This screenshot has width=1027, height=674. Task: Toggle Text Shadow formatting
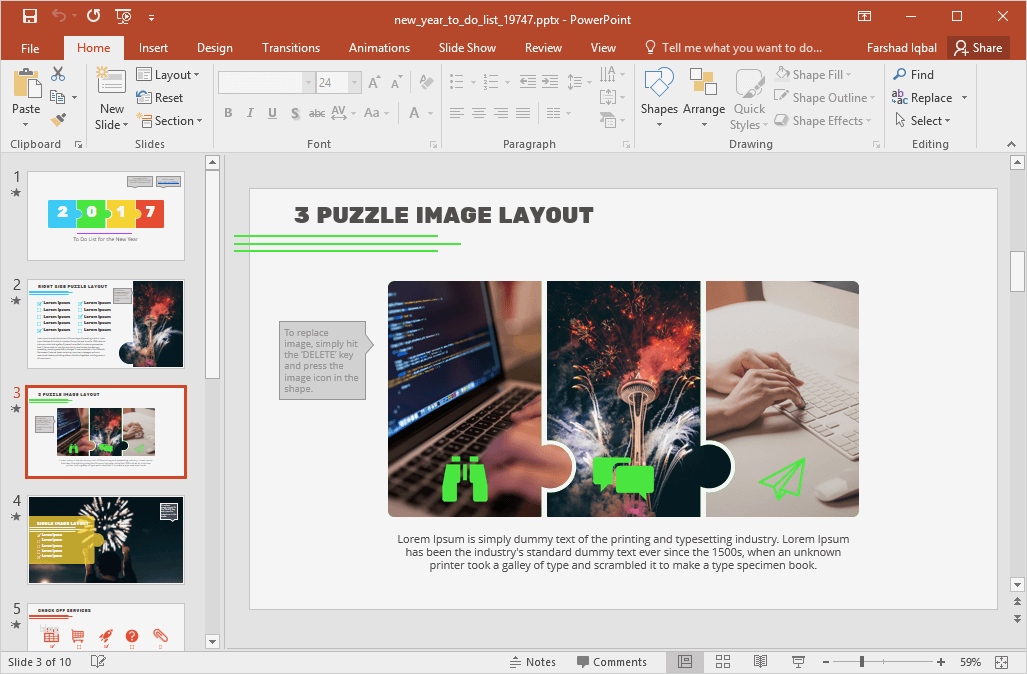pyautogui.click(x=295, y=113)
